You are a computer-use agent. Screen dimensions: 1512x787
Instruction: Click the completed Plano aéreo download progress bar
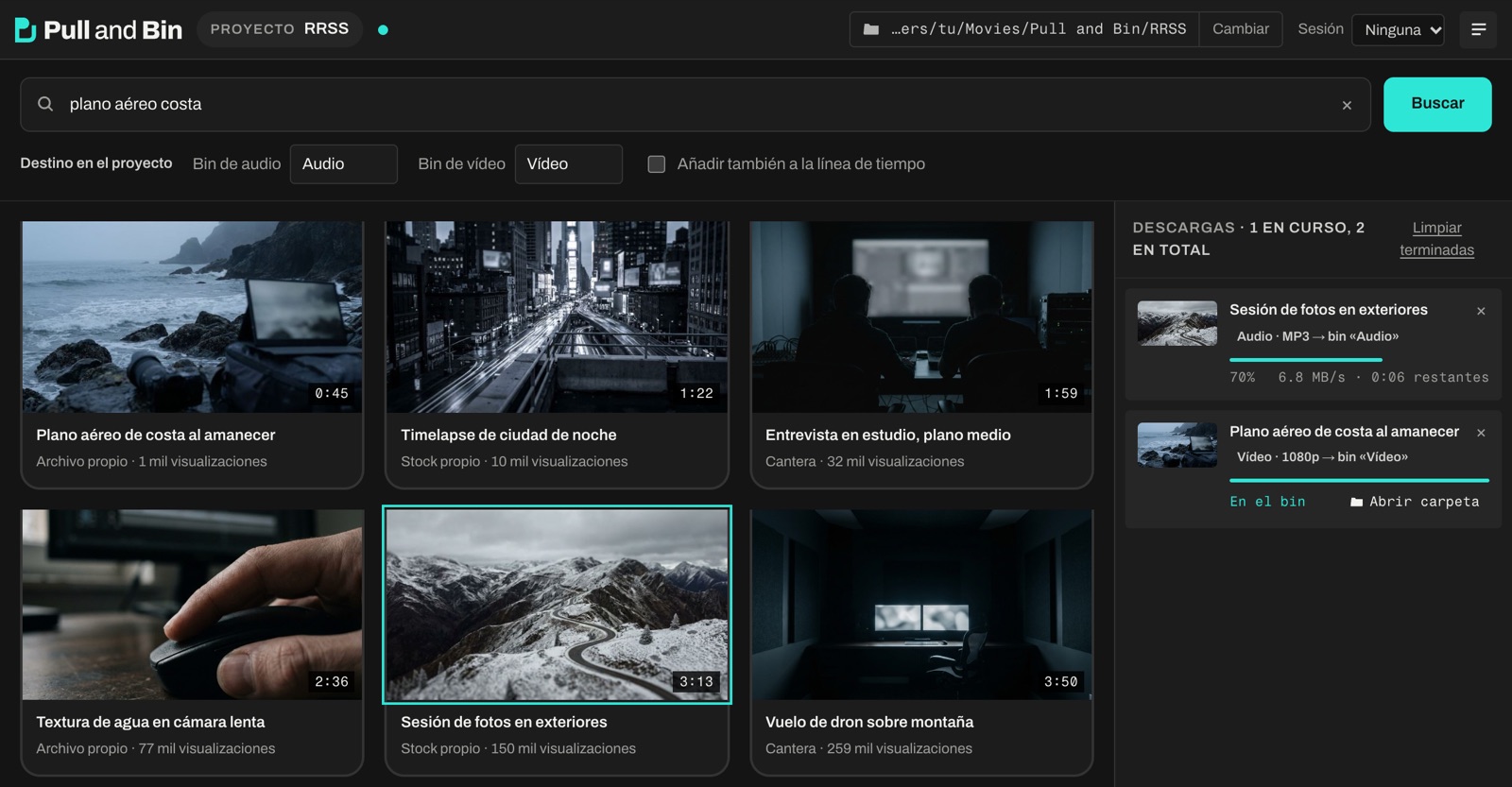tap(1359, 480)
